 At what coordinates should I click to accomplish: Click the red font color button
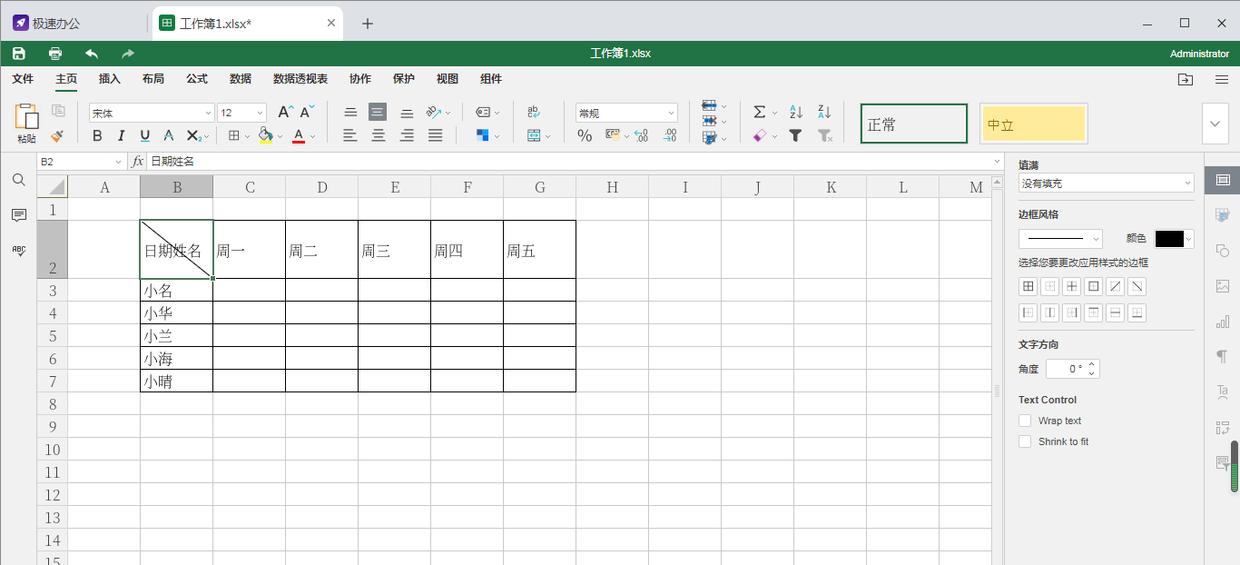click(298, 135)
